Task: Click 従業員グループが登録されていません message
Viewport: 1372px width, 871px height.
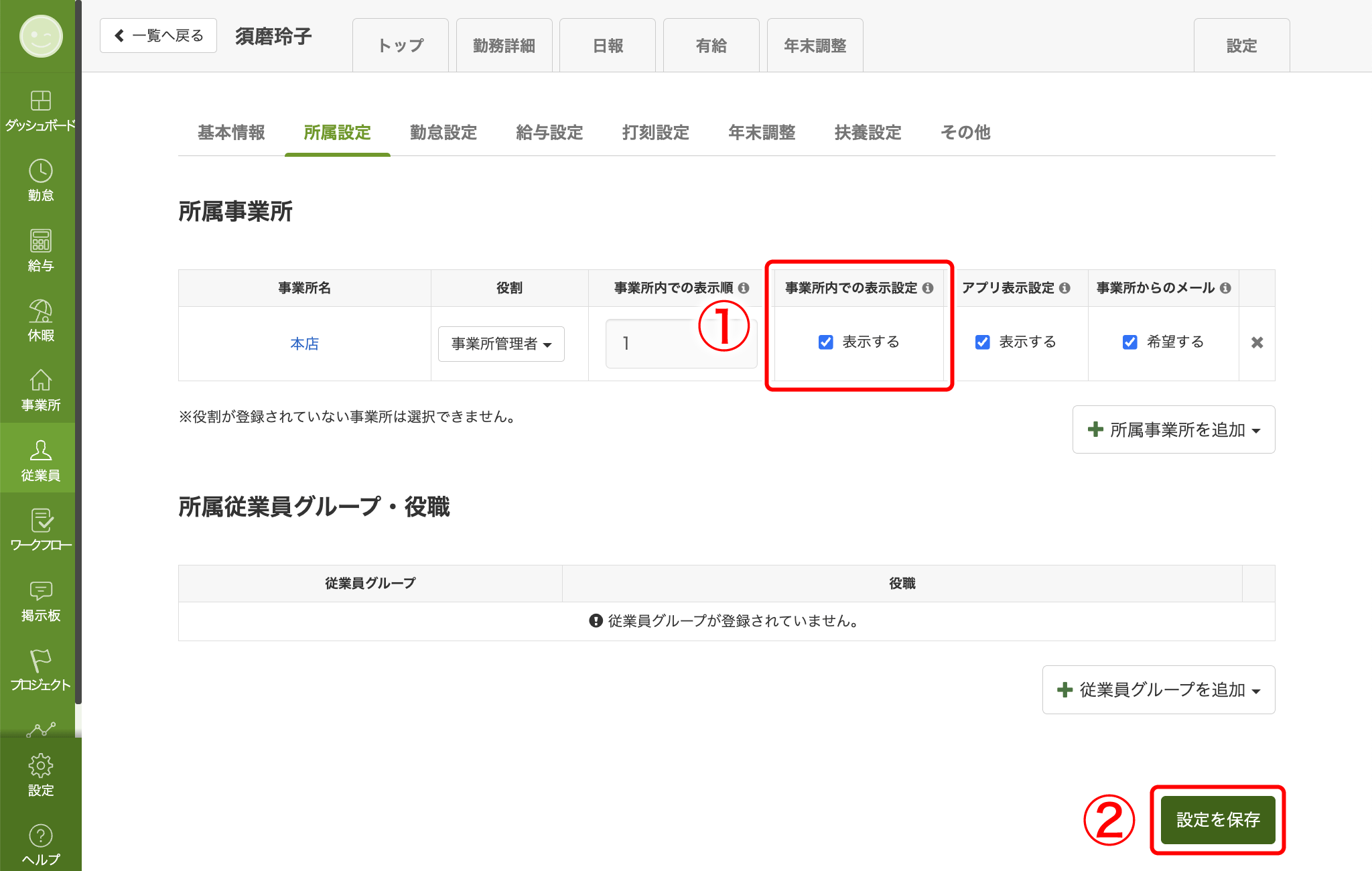Action: (x=725, y=621)
